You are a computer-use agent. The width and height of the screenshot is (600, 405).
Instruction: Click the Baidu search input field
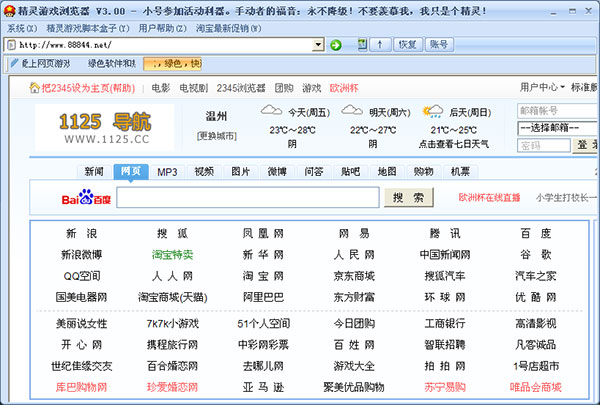pyautogui.click(x=248, y=197)
